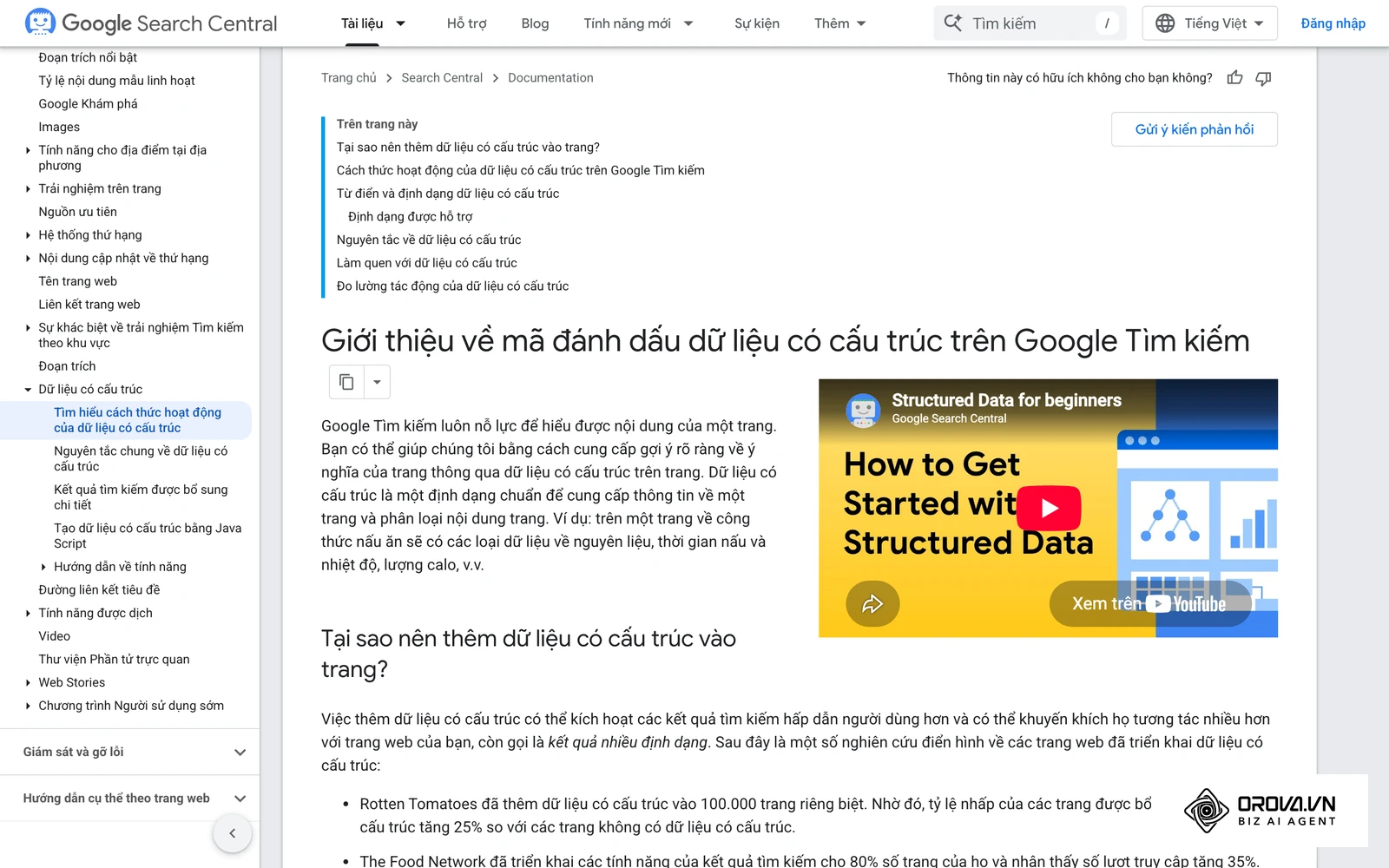Select Video in sidebar

click(54, 636)
